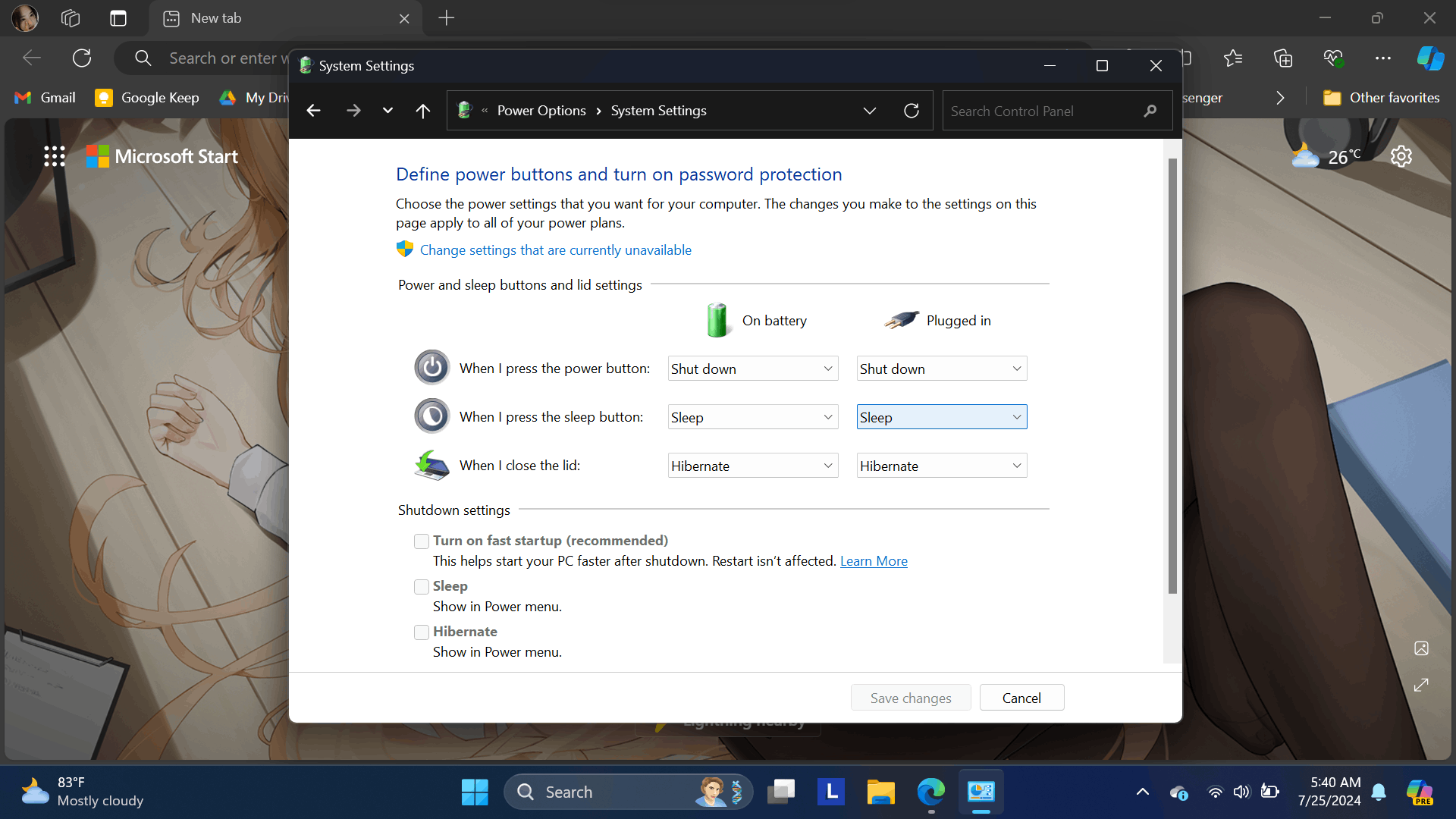Open Copilot in Edge toolbar
The height and width of the screenshot is (819, 1456).
click(1430, 58)
